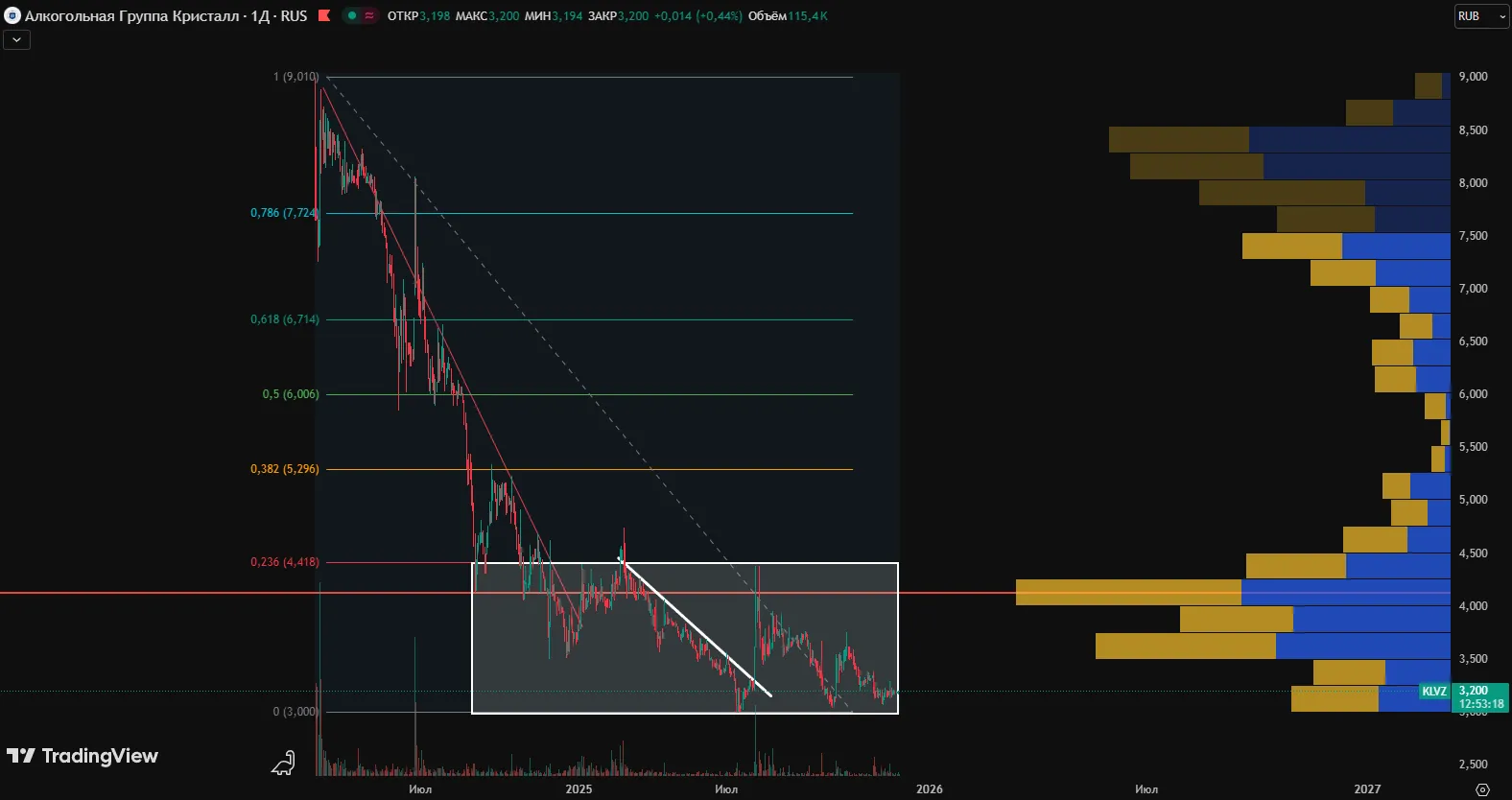1512x800 pixels.
Task: Expand the collapsed indicator legend chevron
Action: 16,39
